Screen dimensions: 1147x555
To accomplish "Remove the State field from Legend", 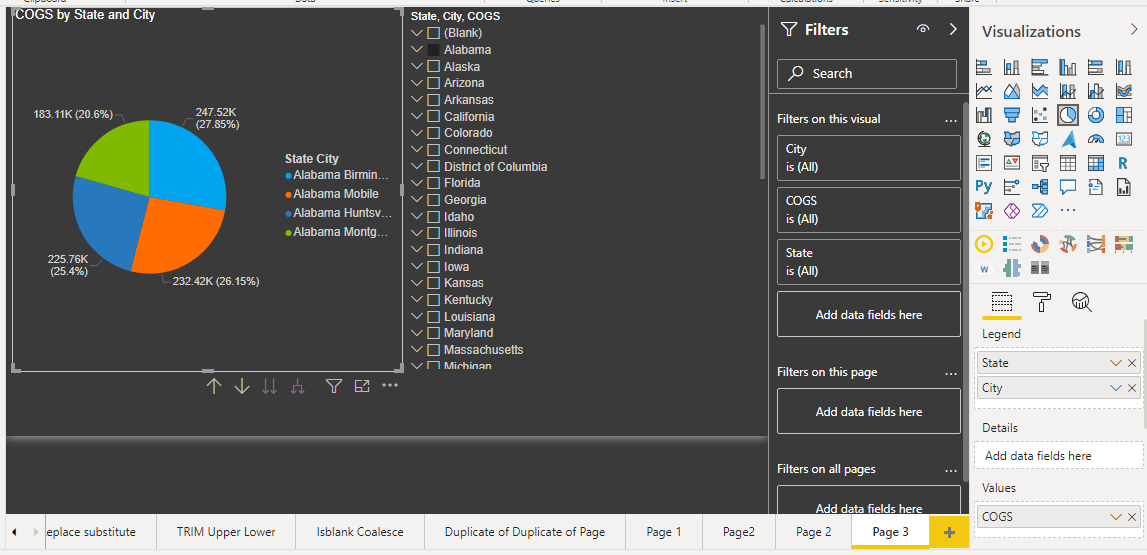I will coord(1132,363).
